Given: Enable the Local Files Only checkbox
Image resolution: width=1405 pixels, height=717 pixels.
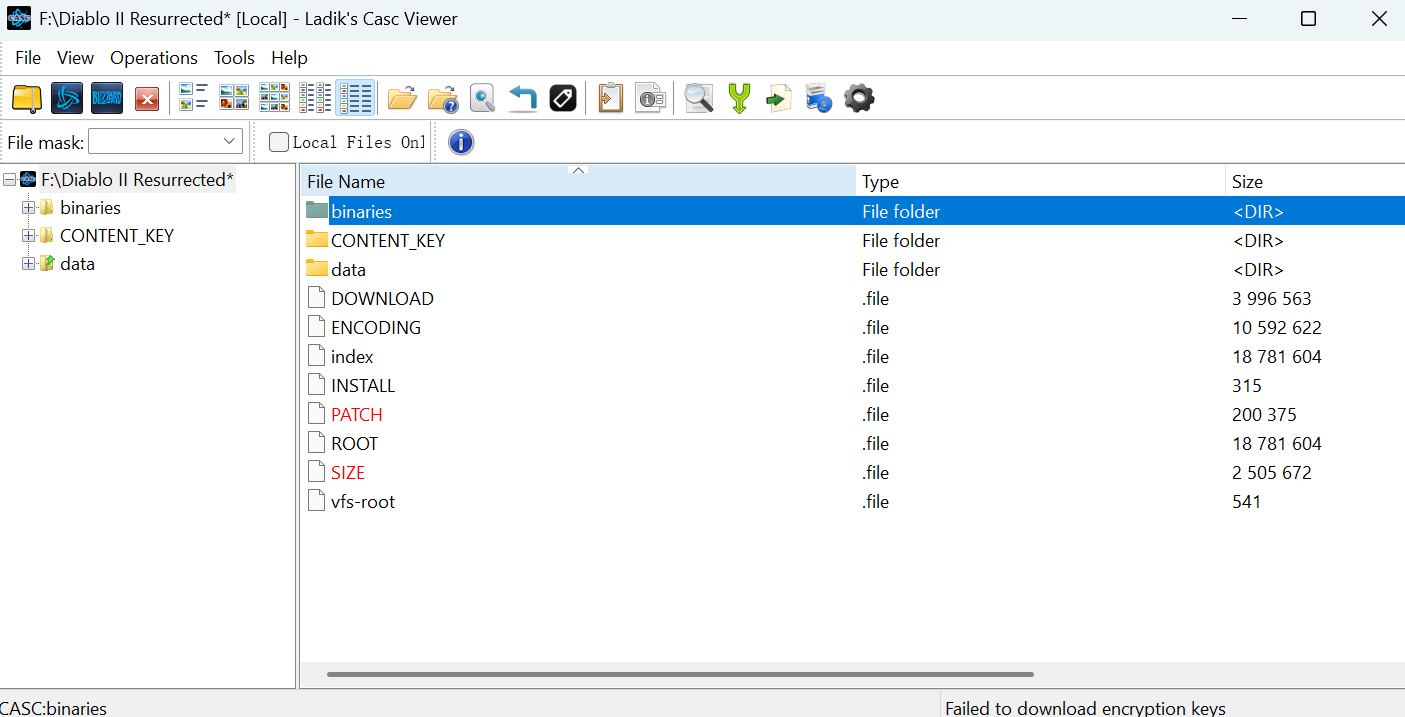Looking at the screenshot, I should pyautogui.click(x=279, y=142).
